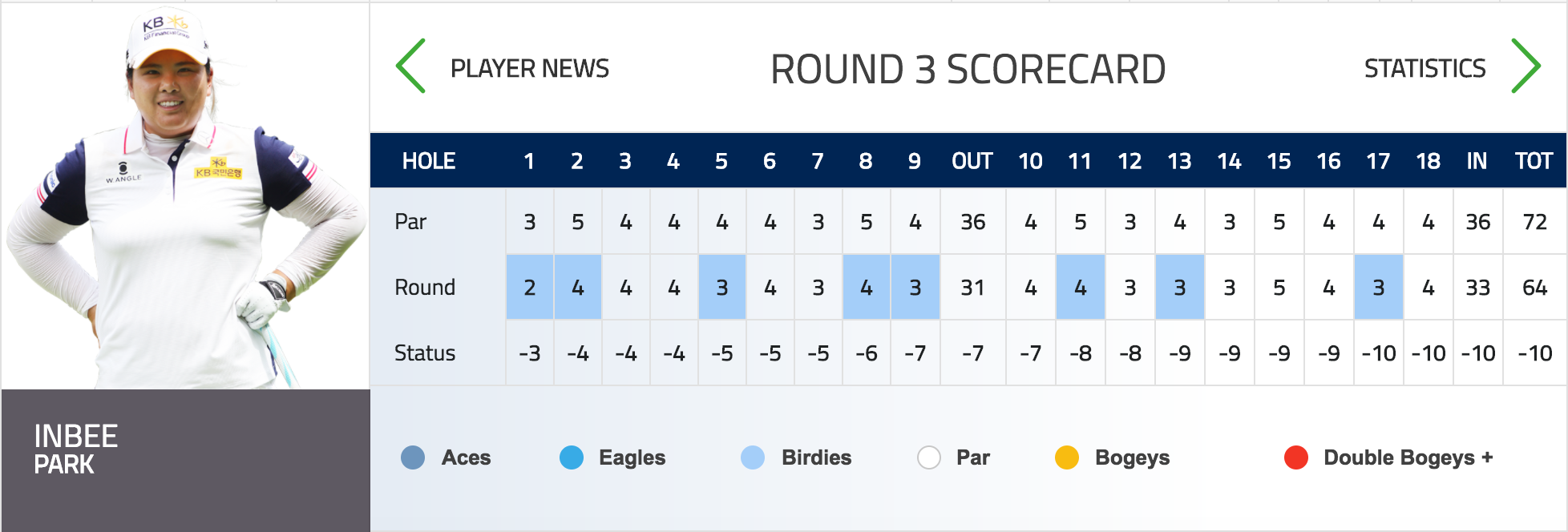Click the OUT column header
Viewport: 1568px width, 532px height.
972,161
